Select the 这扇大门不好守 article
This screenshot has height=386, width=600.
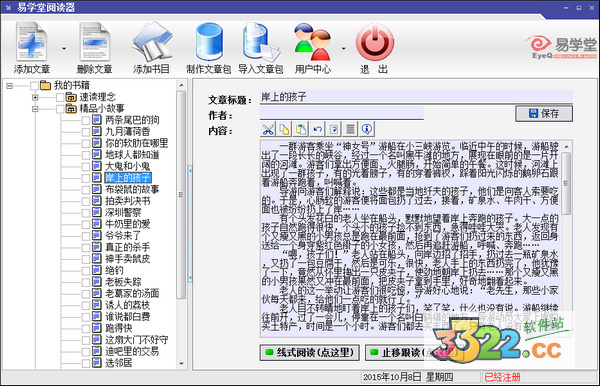(137, 340)
